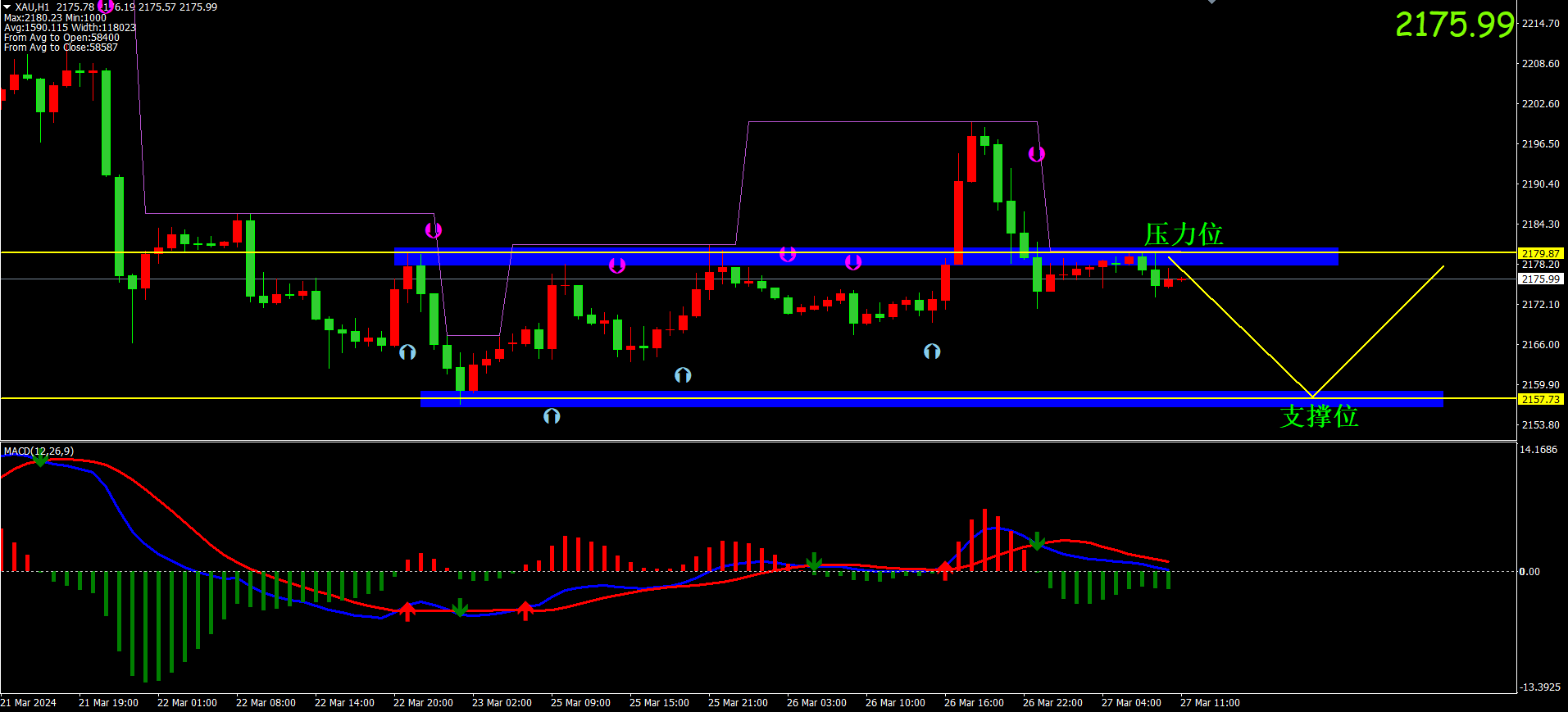Click the red MACD up arrow near 26 Mar 16:00

(945, 570)
